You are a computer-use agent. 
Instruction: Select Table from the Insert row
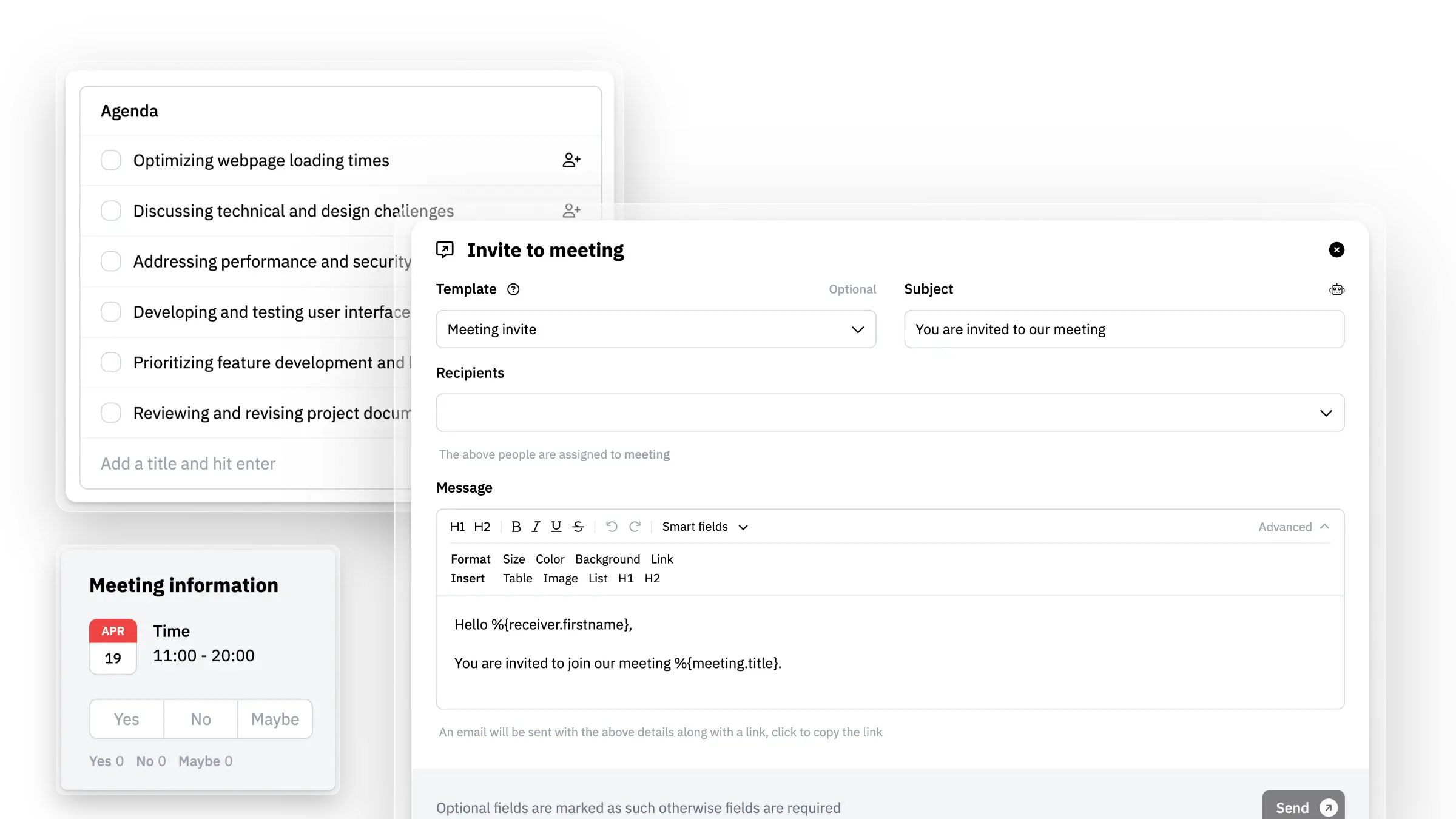[517, 578]
